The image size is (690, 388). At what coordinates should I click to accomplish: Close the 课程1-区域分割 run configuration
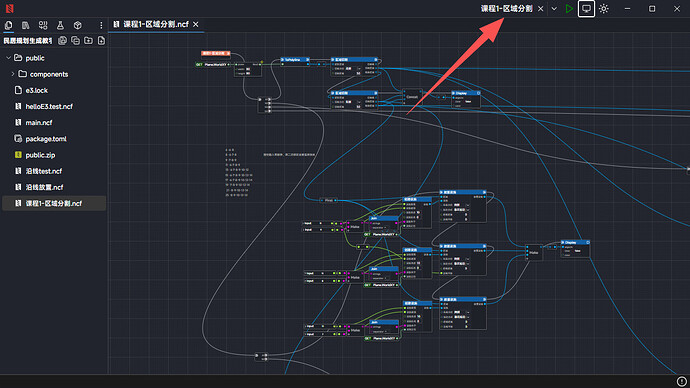[541, 8]
